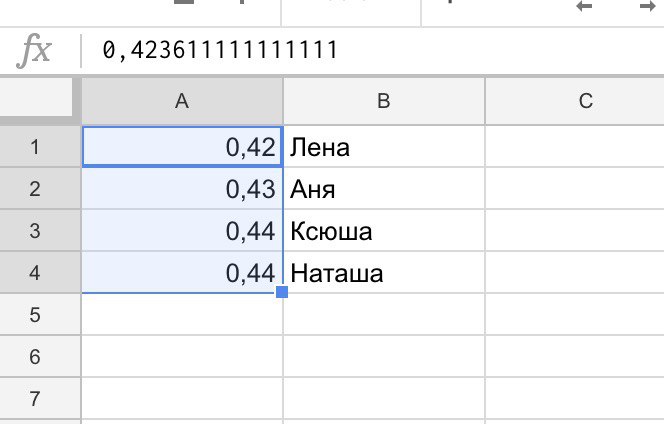This screenshot has width=664, height=424.
Task: Select row 3 header
Action: [40, 230]
